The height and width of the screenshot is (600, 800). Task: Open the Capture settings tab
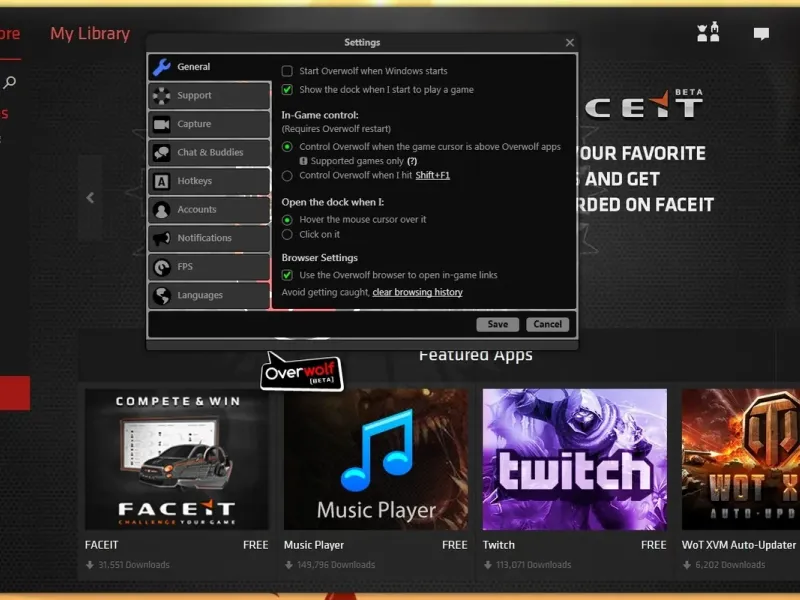210,124
